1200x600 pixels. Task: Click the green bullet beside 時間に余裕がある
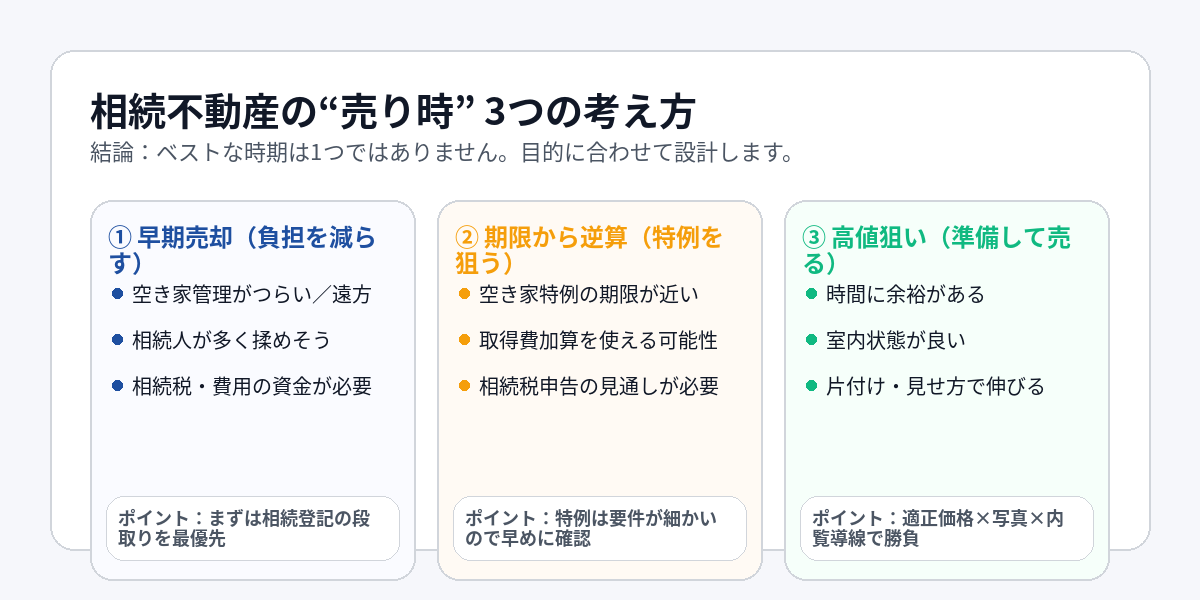click(x=811, y=294)
